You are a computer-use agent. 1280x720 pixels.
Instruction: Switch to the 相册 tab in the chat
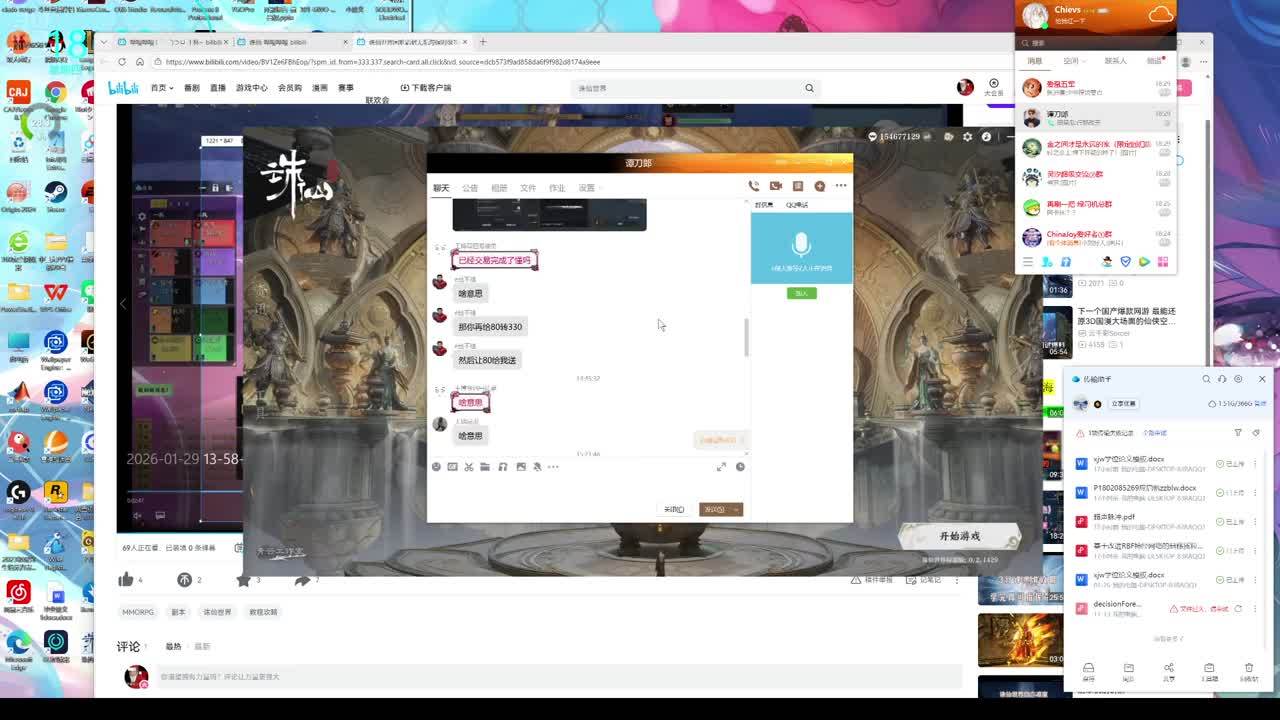tap(499, 188)
